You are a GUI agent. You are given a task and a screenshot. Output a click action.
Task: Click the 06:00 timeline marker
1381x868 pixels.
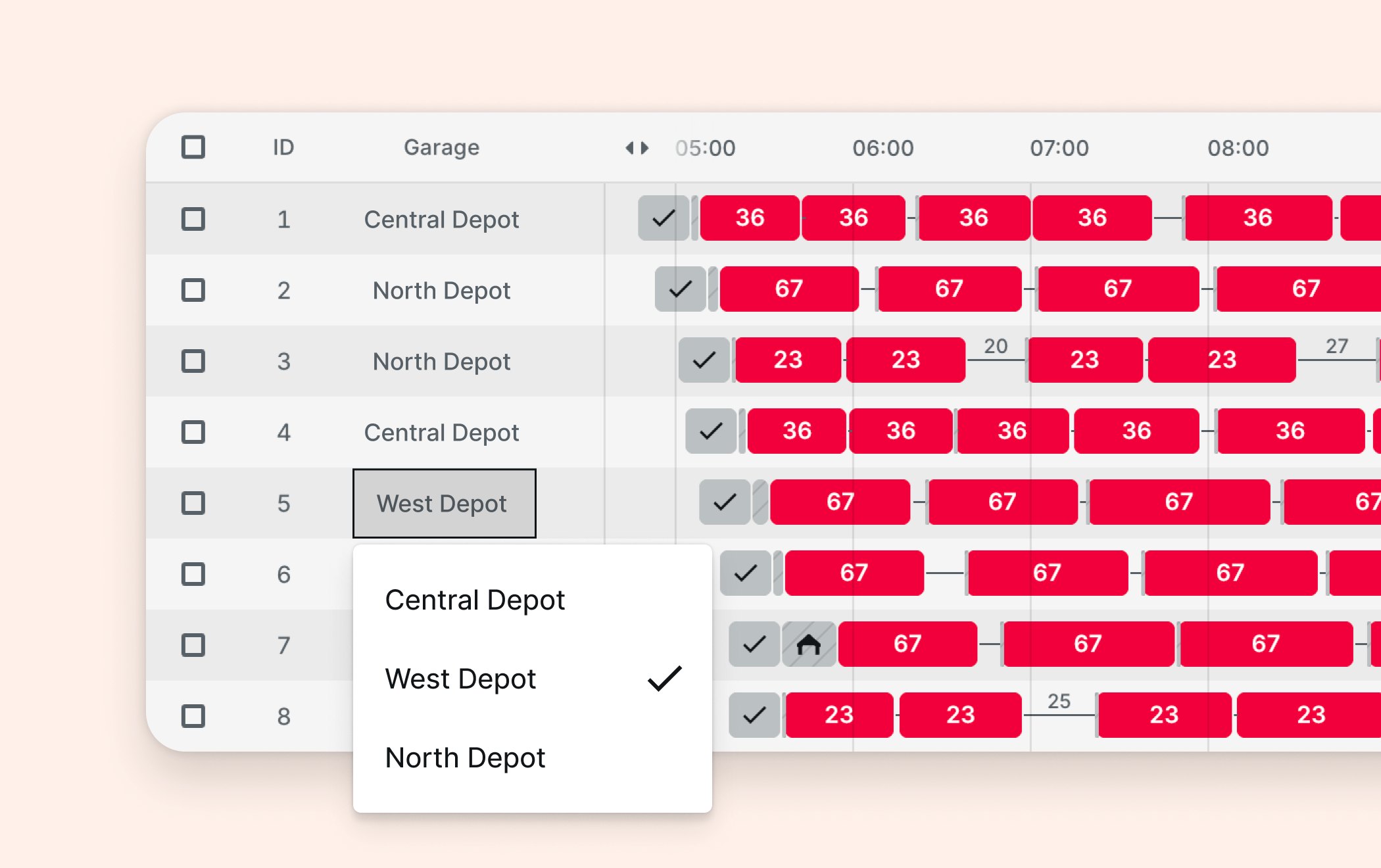click(x=883, y=148)
